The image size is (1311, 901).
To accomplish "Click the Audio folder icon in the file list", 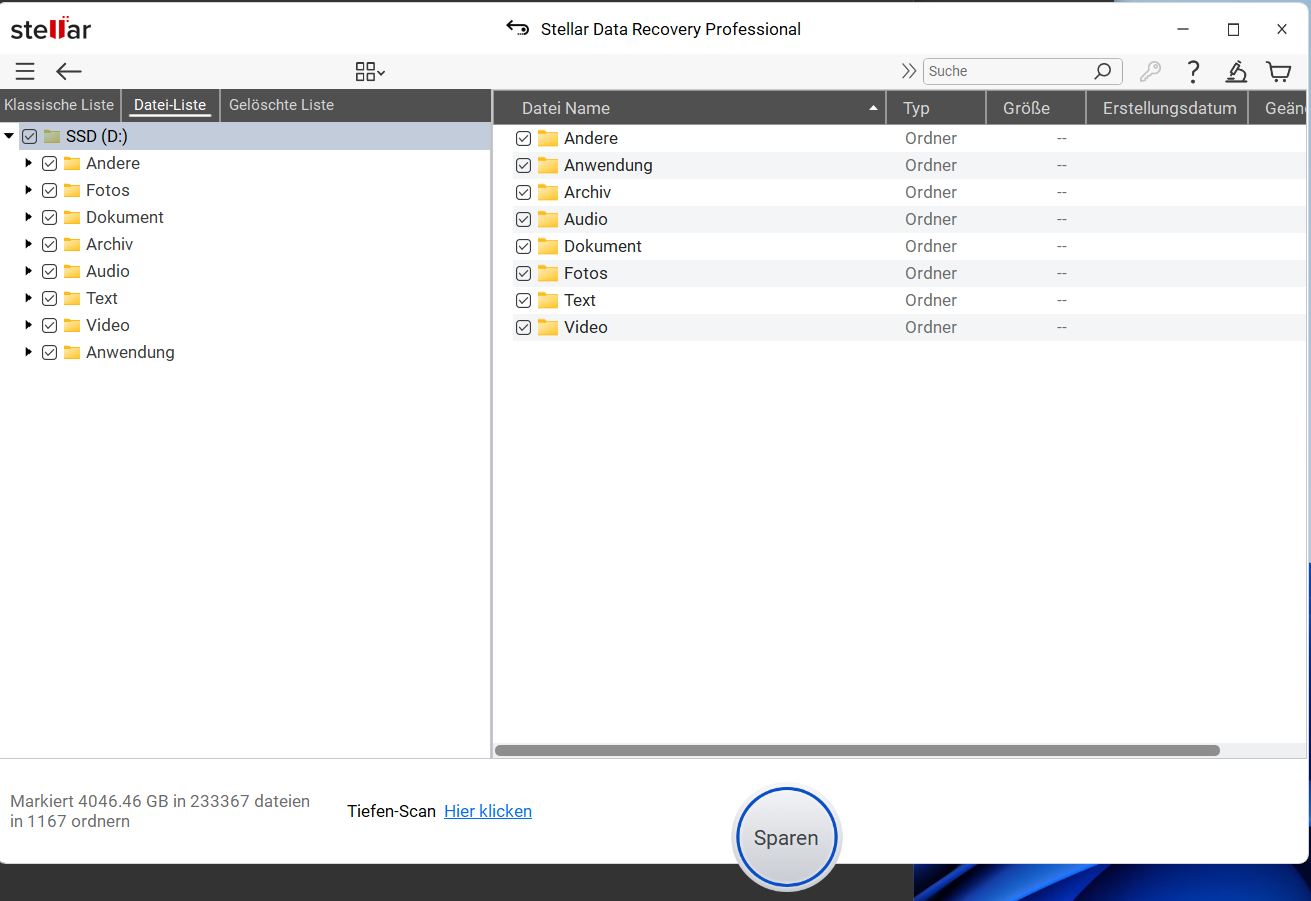I will (548, 219).
